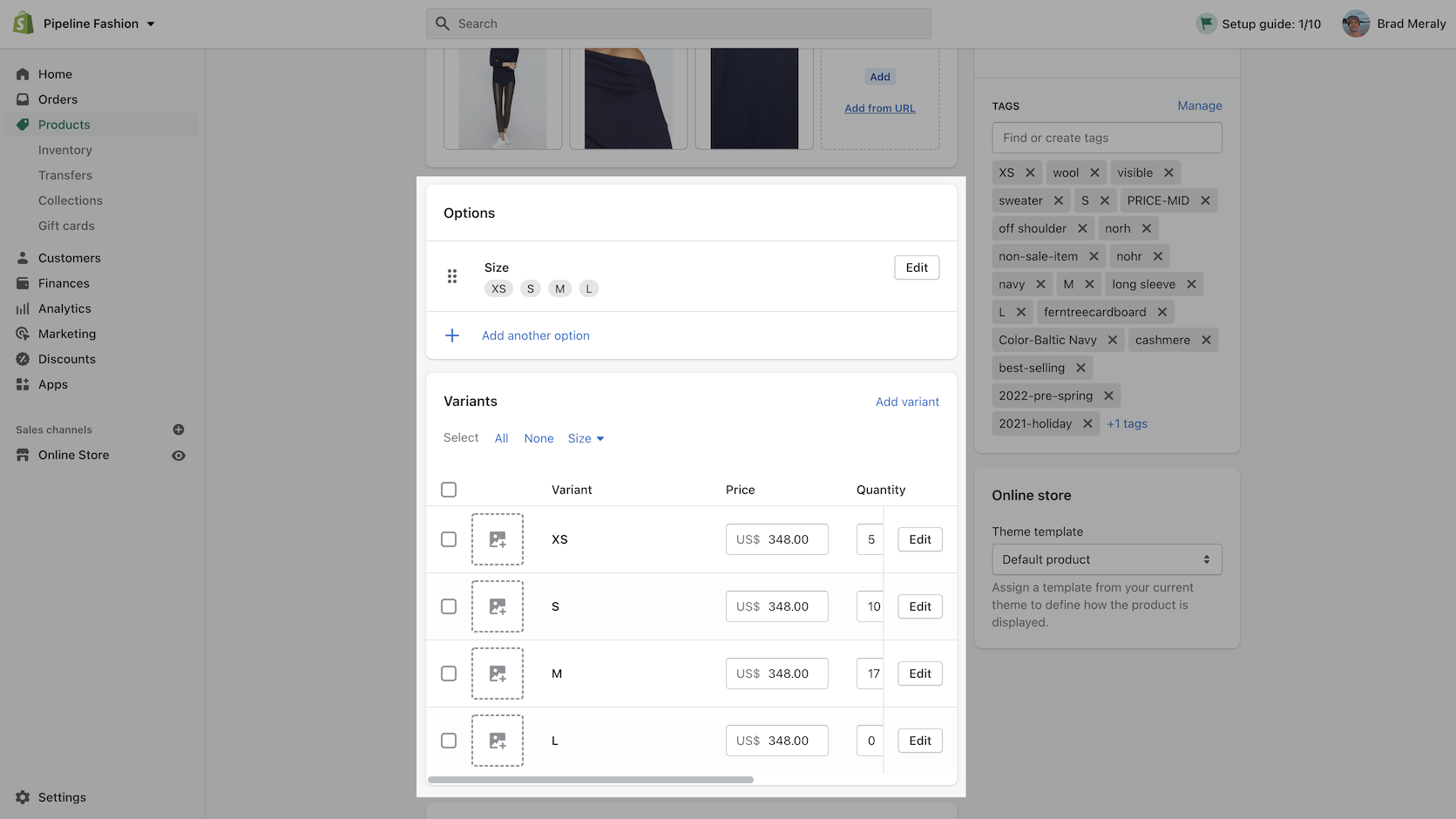
Task: Check the select-all variants checkbox
Action: point(449,490)
